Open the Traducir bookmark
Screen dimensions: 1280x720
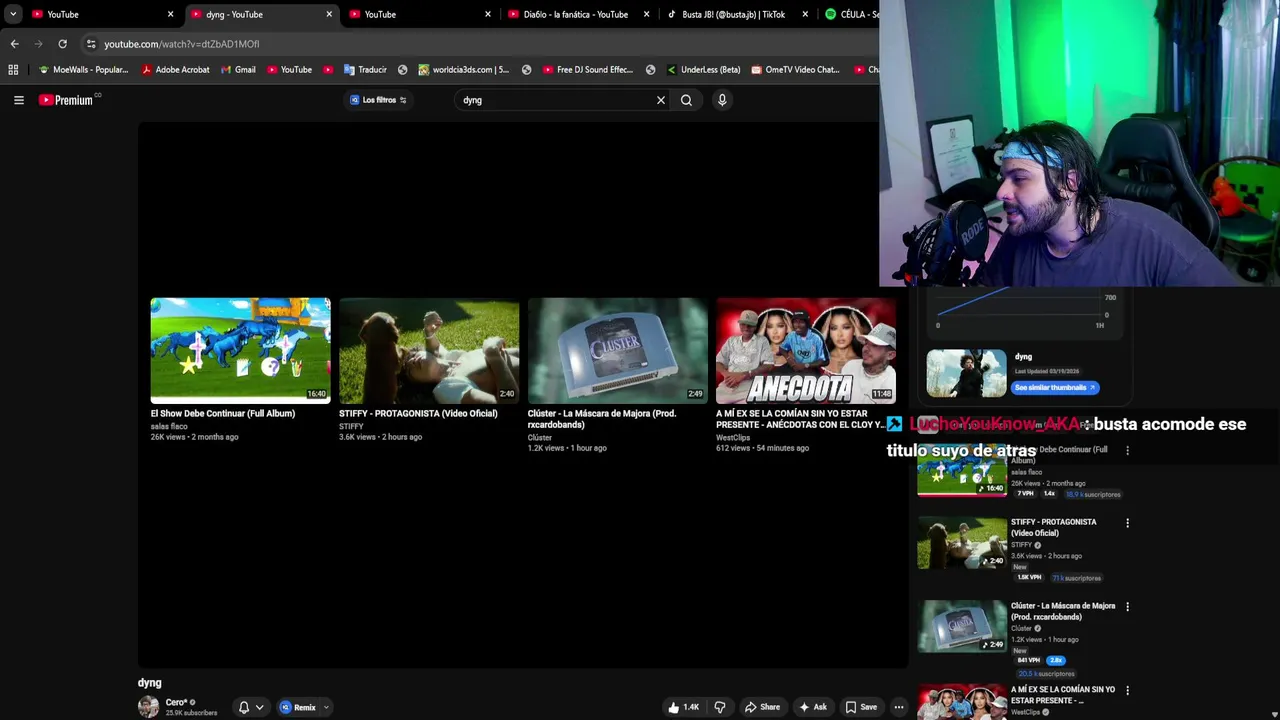(x=365, y=70)
